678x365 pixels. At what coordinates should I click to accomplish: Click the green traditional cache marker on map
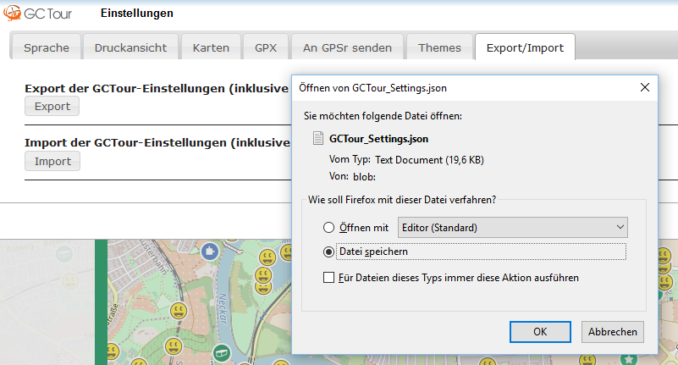(x=221, y=352)
